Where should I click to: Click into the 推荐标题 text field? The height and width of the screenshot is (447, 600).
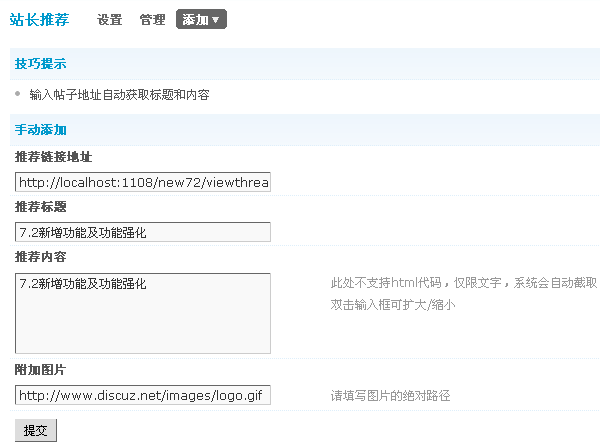click(x=143, y=232)
